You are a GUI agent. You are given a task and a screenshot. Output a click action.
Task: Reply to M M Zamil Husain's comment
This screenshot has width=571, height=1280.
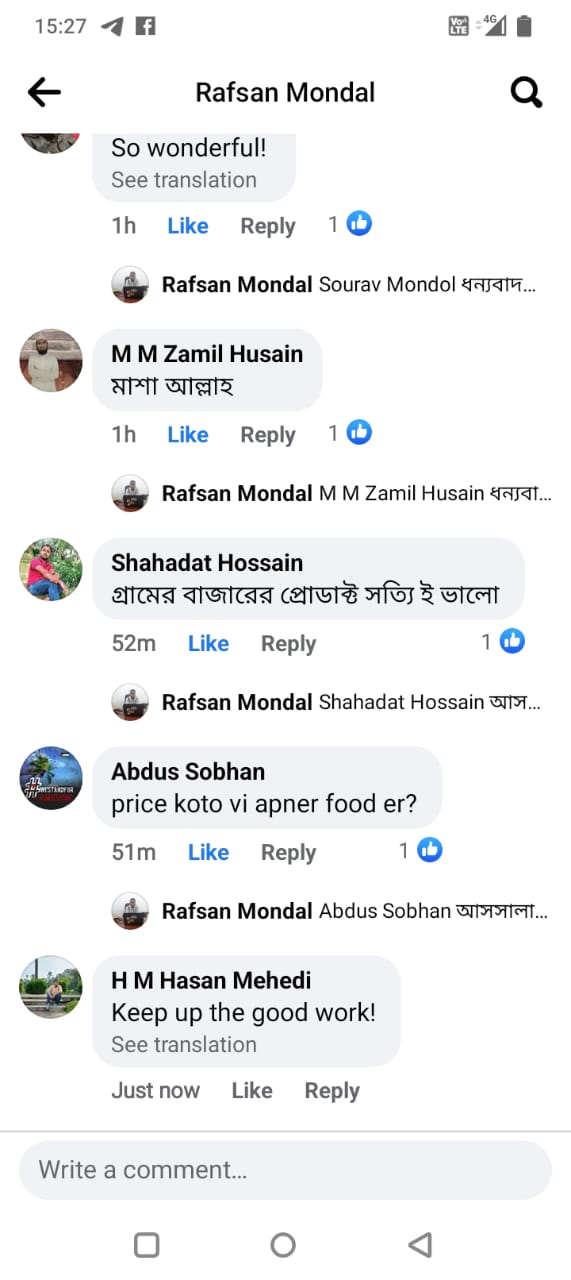pos(268,435)
